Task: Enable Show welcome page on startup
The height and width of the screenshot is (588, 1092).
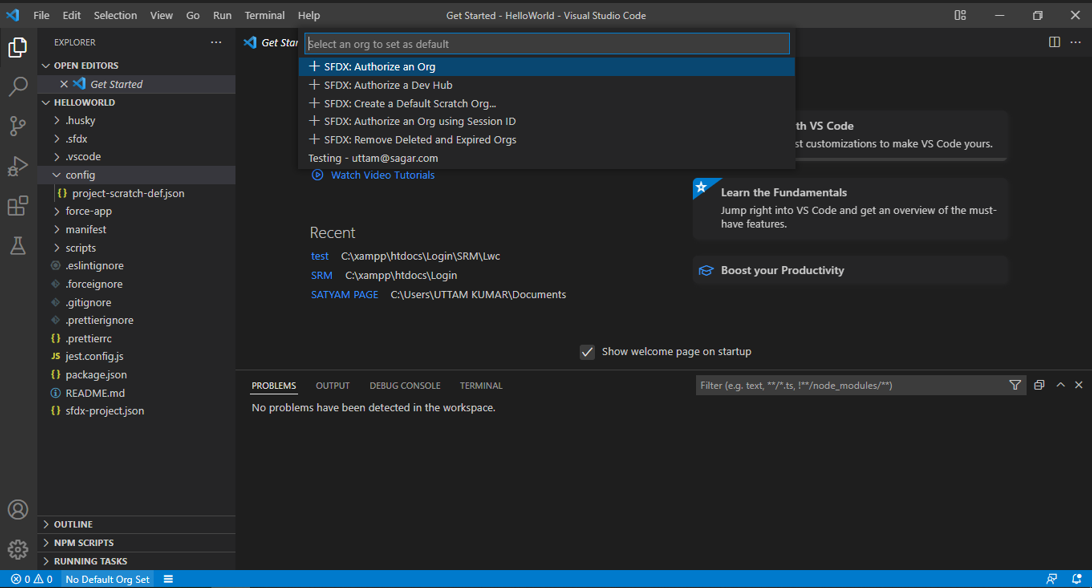Action: (x=587, y=351)
